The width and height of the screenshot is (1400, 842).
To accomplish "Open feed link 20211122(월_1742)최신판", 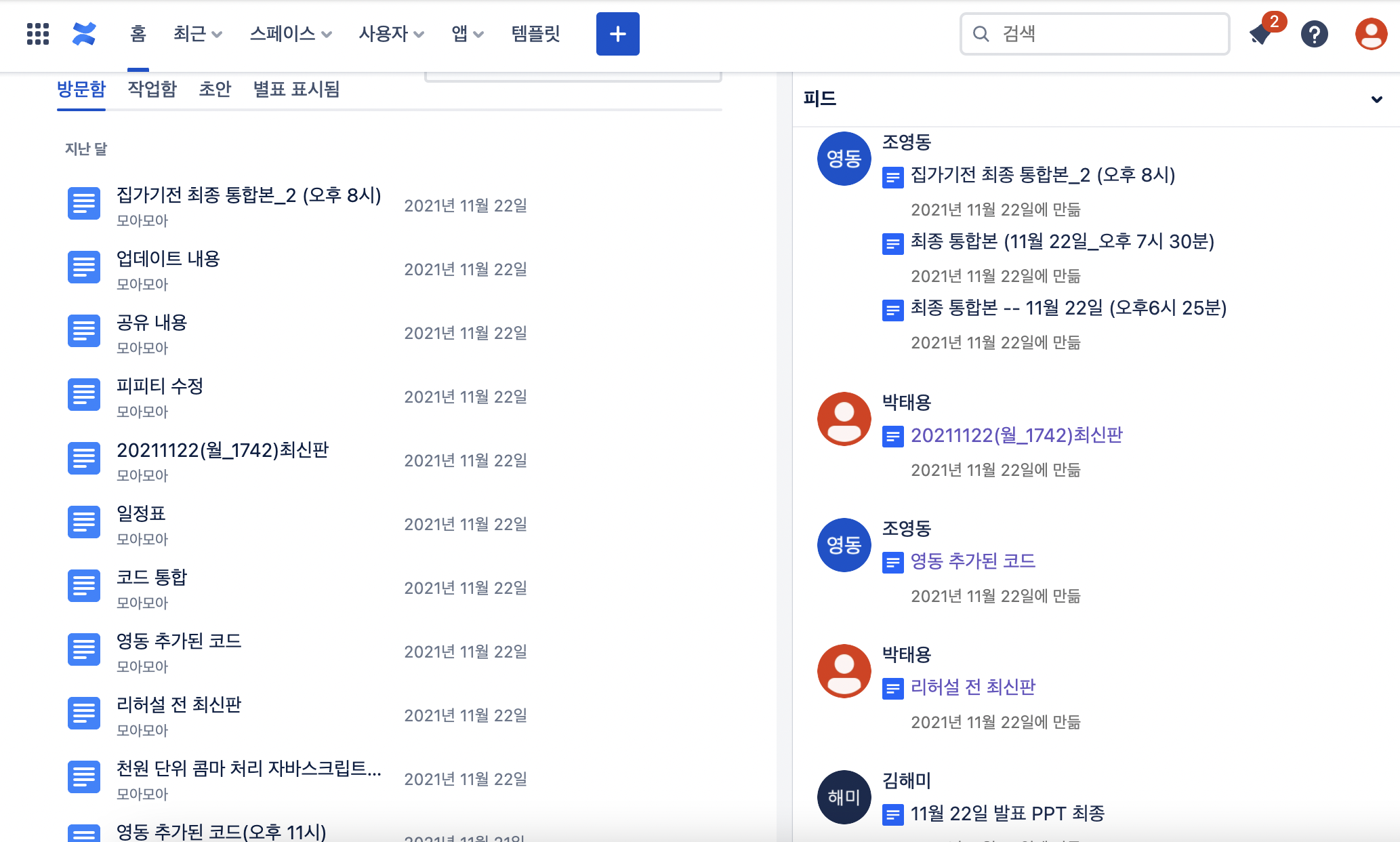I will tap(1016, 435).
